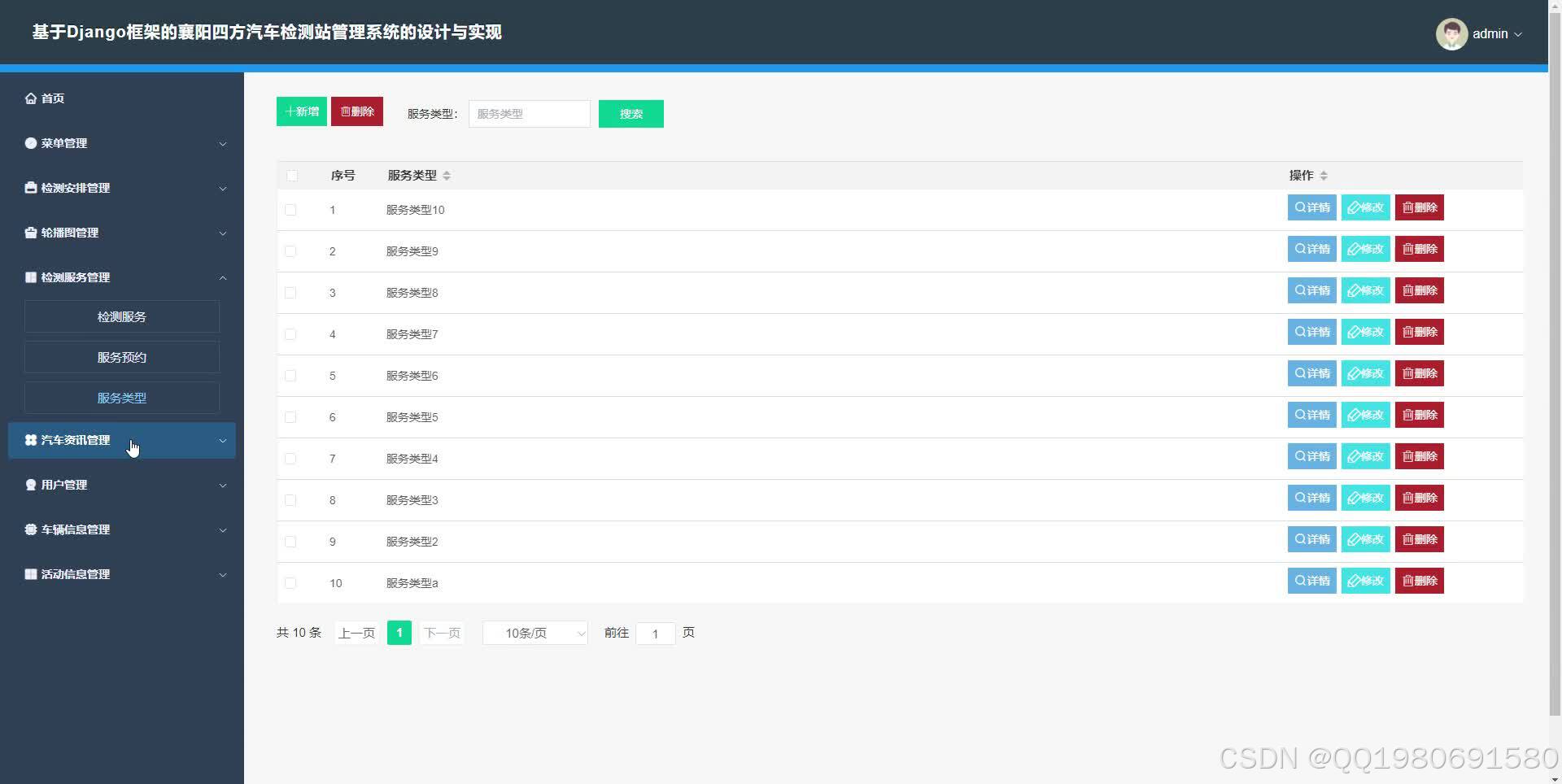Click the 车辆信息管理 sidebar icon
The height and width of the screenshot is (784, 1562).
(31, 529)
